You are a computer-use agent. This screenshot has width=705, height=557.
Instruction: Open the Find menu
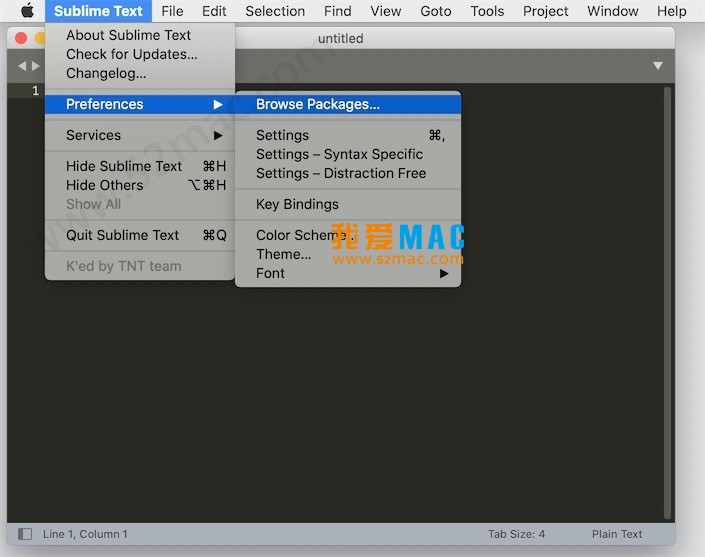338,11
